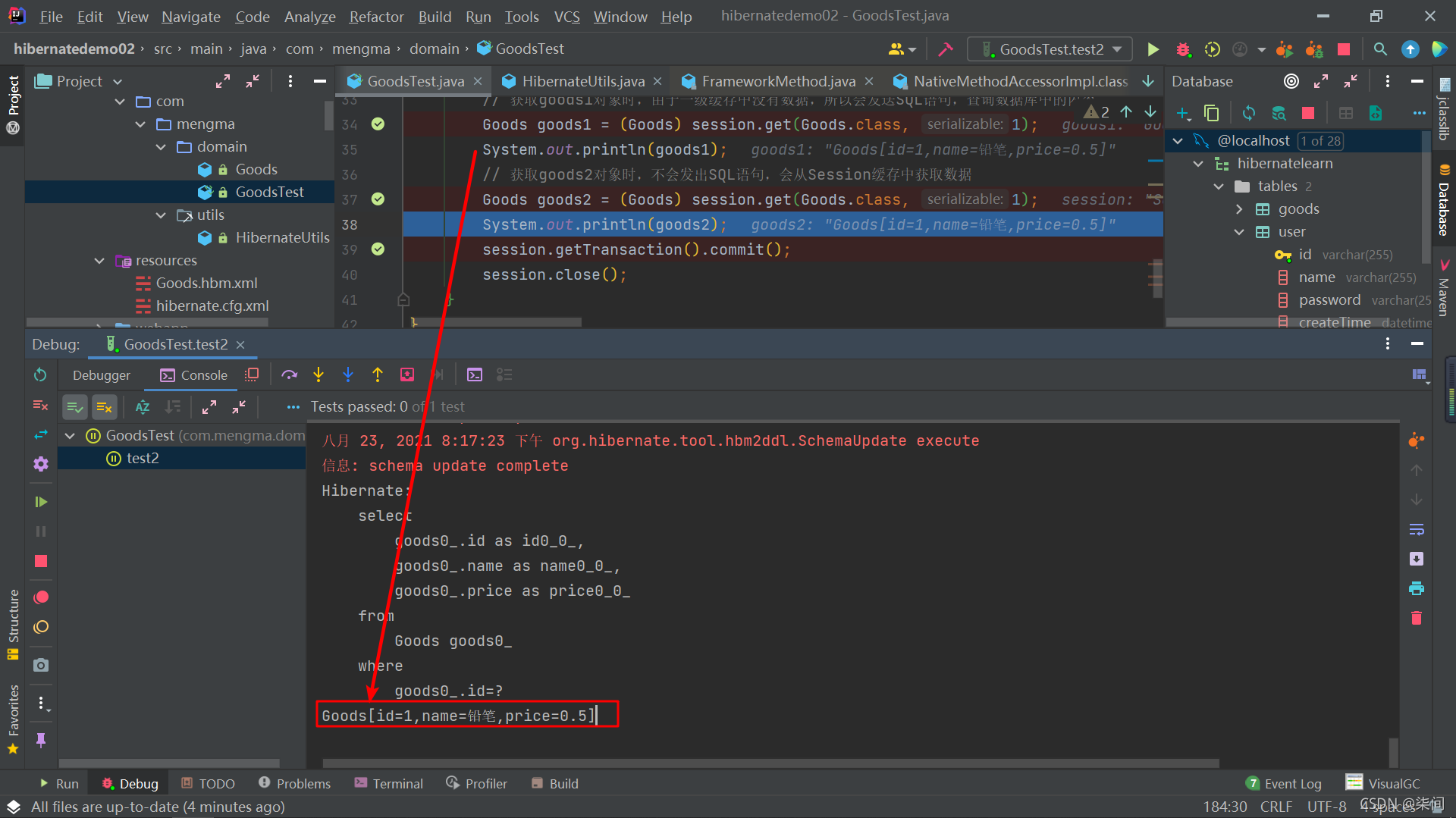
Task: Click Step Out arrow in debugger
Action: point(378,375)
